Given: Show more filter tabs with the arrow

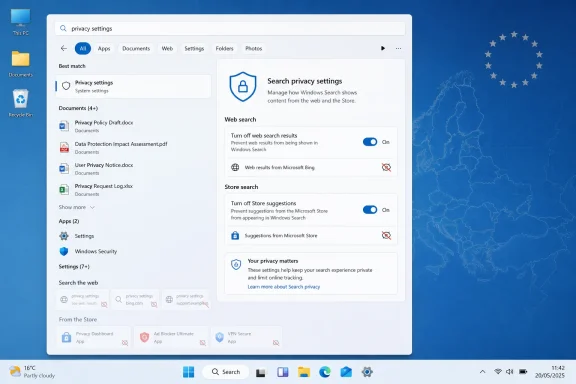Looking at the screenshot, I should 383,48.
